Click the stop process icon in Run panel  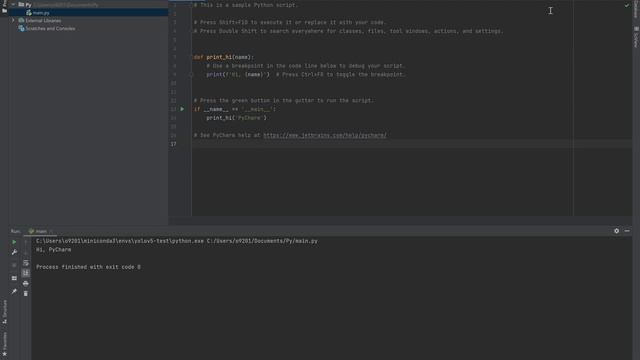click(x=14, y=265)
